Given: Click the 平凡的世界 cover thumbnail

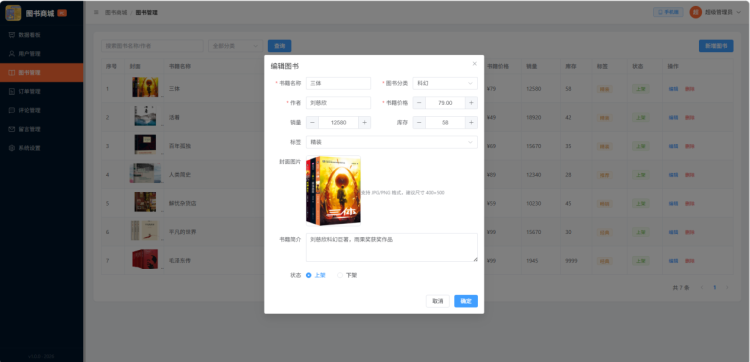Looking at the screenshot, I should tap(145, 231).
